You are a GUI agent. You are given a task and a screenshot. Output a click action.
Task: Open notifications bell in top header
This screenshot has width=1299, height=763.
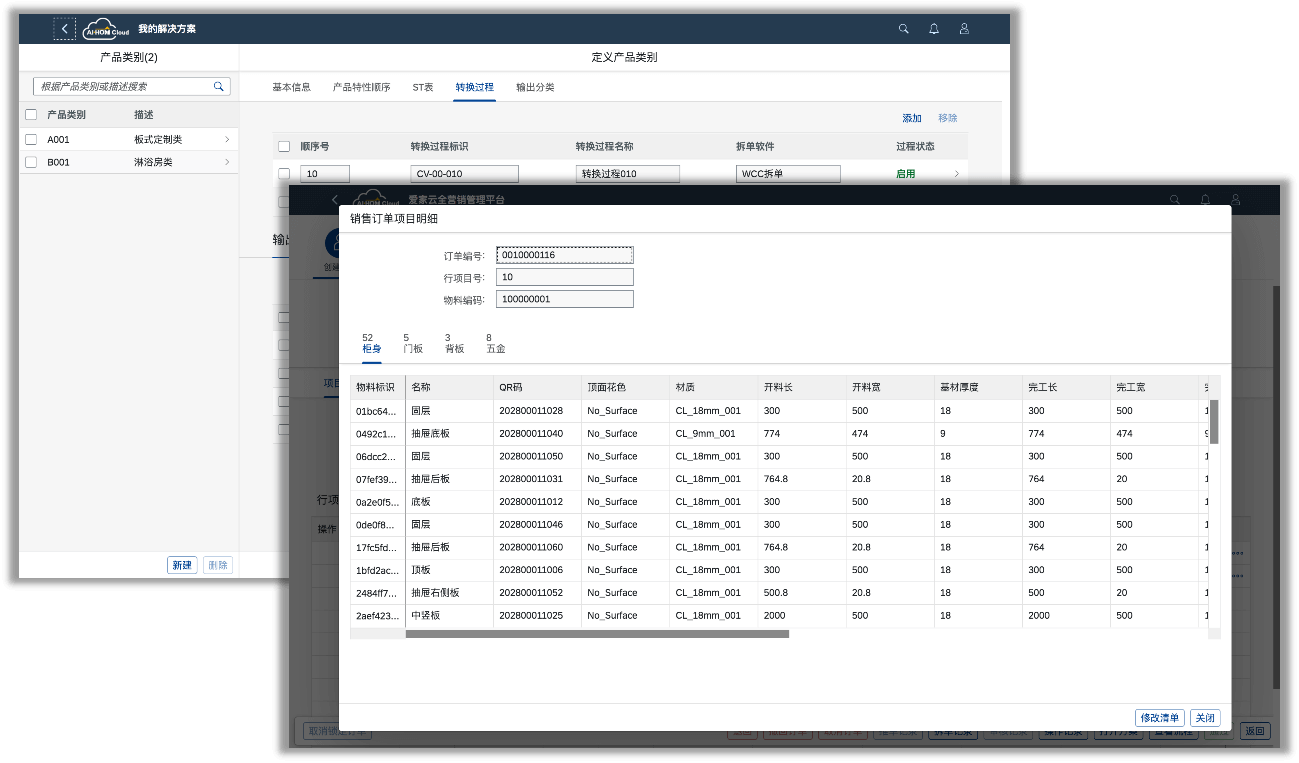934,29
